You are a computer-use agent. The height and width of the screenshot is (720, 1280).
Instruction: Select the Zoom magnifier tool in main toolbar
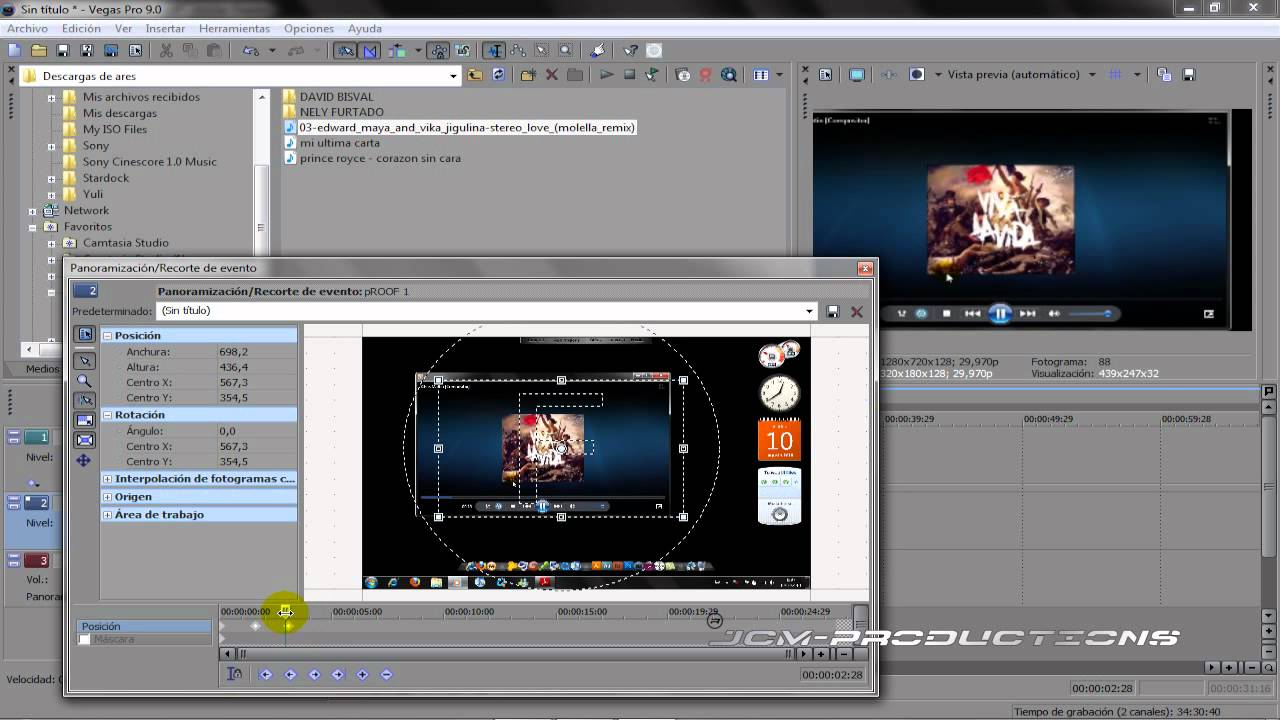coord(566,50)
